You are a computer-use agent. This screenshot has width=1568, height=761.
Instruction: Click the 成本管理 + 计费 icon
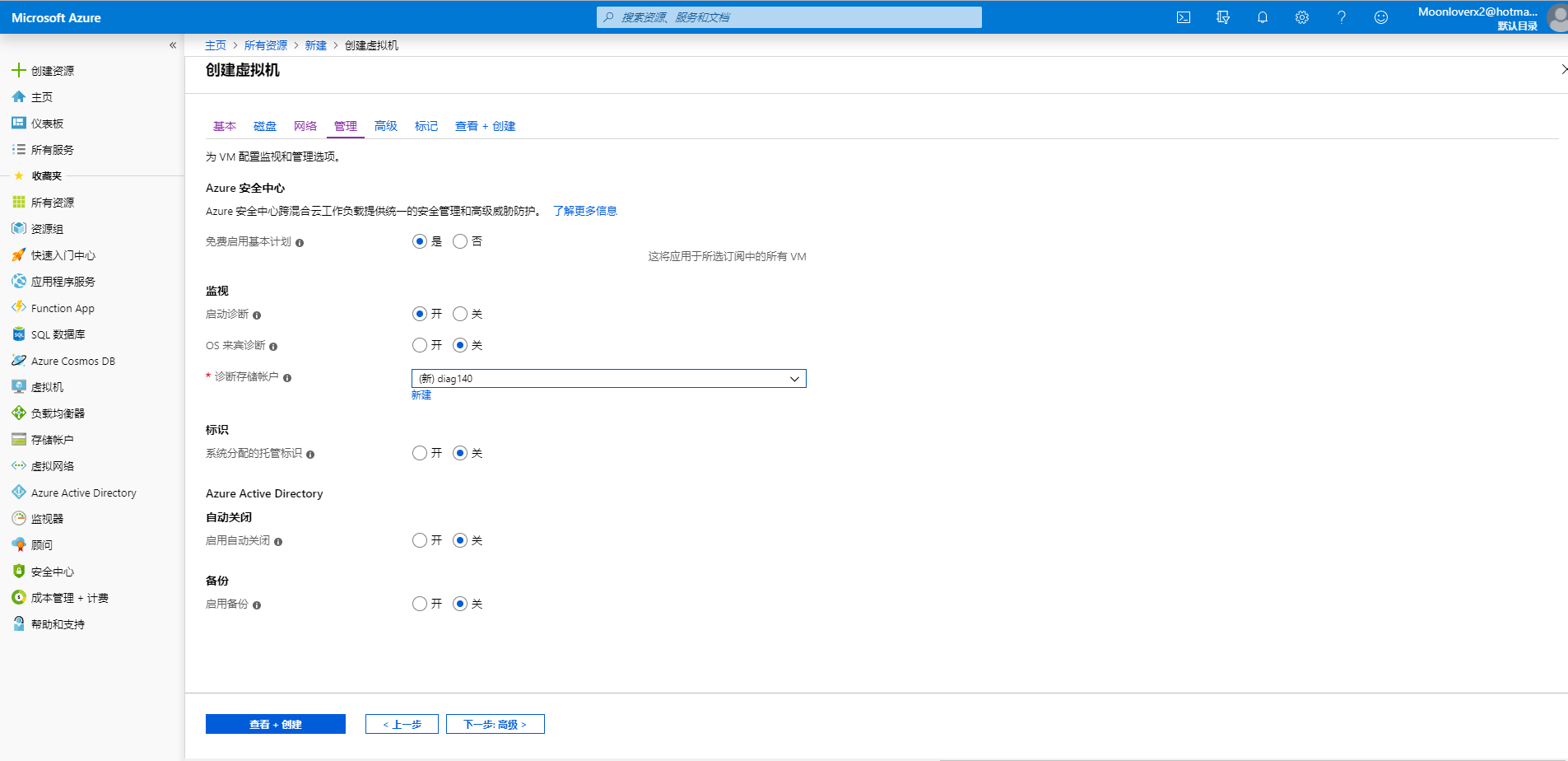(x=18, y=597)
